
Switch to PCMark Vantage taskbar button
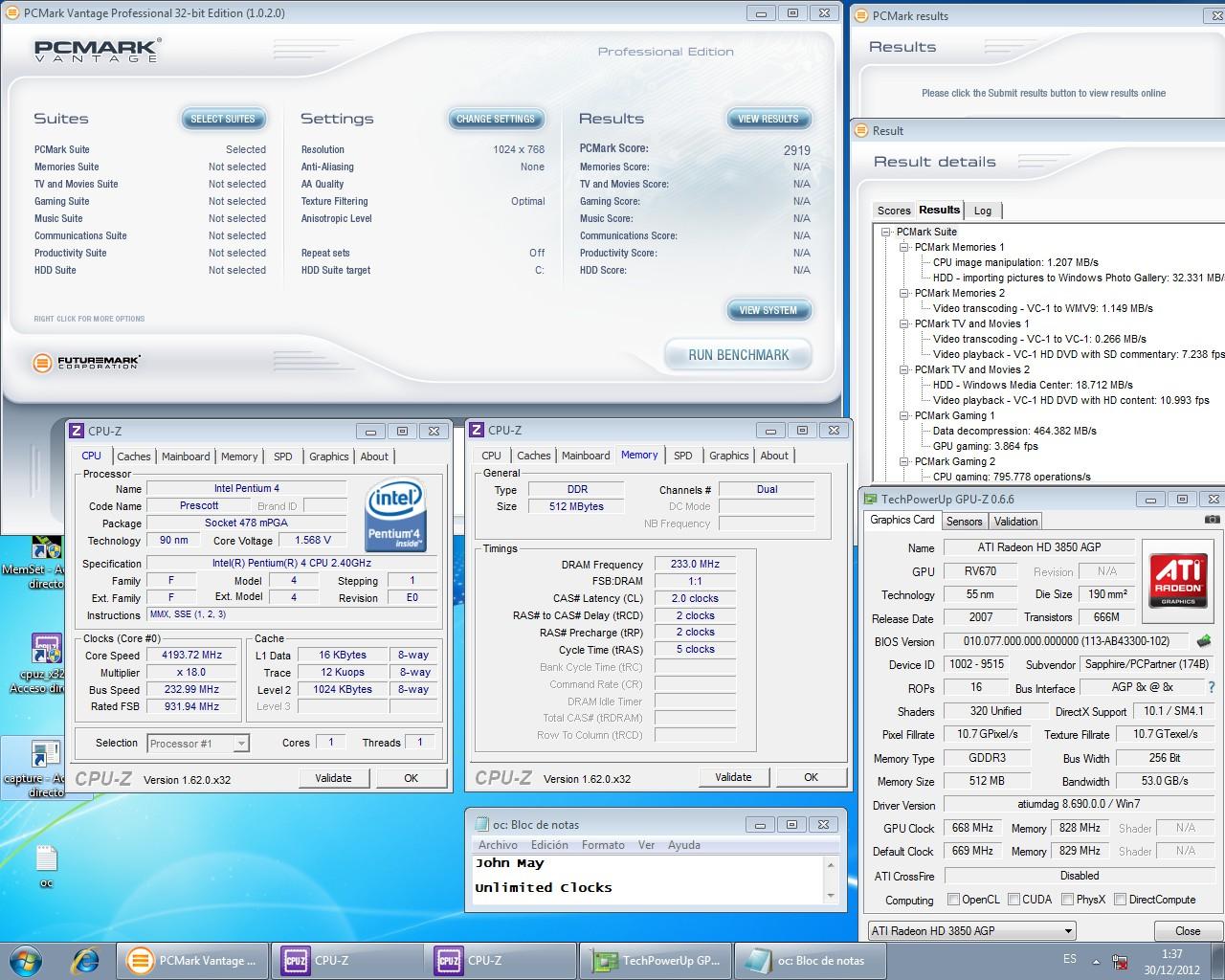point(191,961)
